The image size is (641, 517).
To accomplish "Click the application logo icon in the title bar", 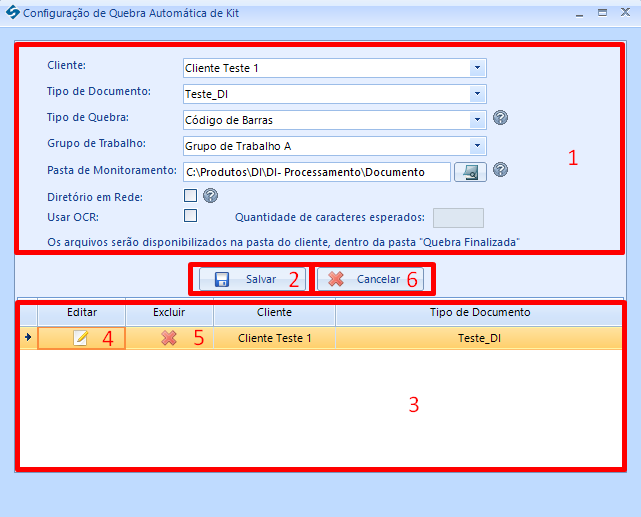I will [x=12, y=14].
